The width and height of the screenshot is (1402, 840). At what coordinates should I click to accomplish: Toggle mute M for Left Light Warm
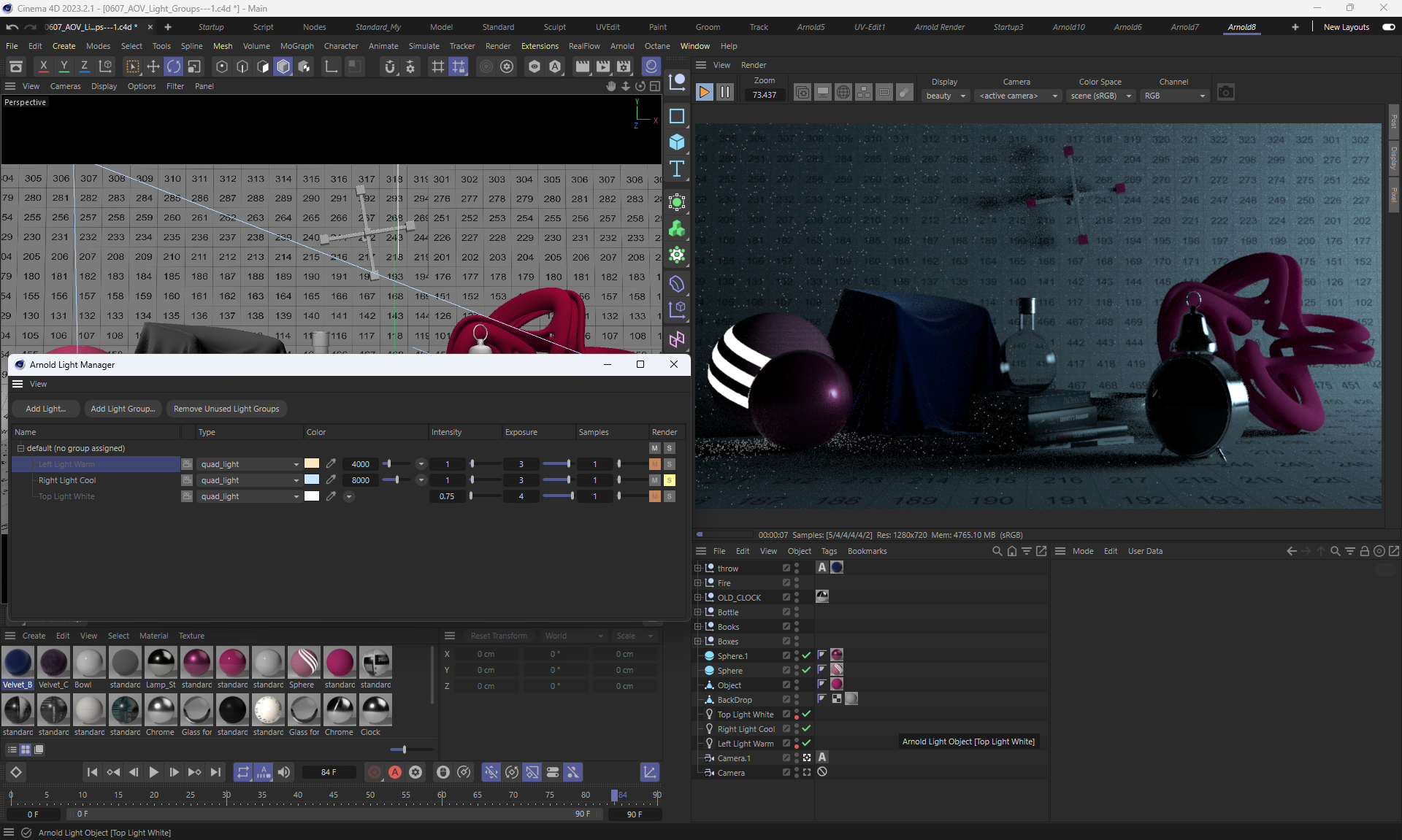(654, 464)
